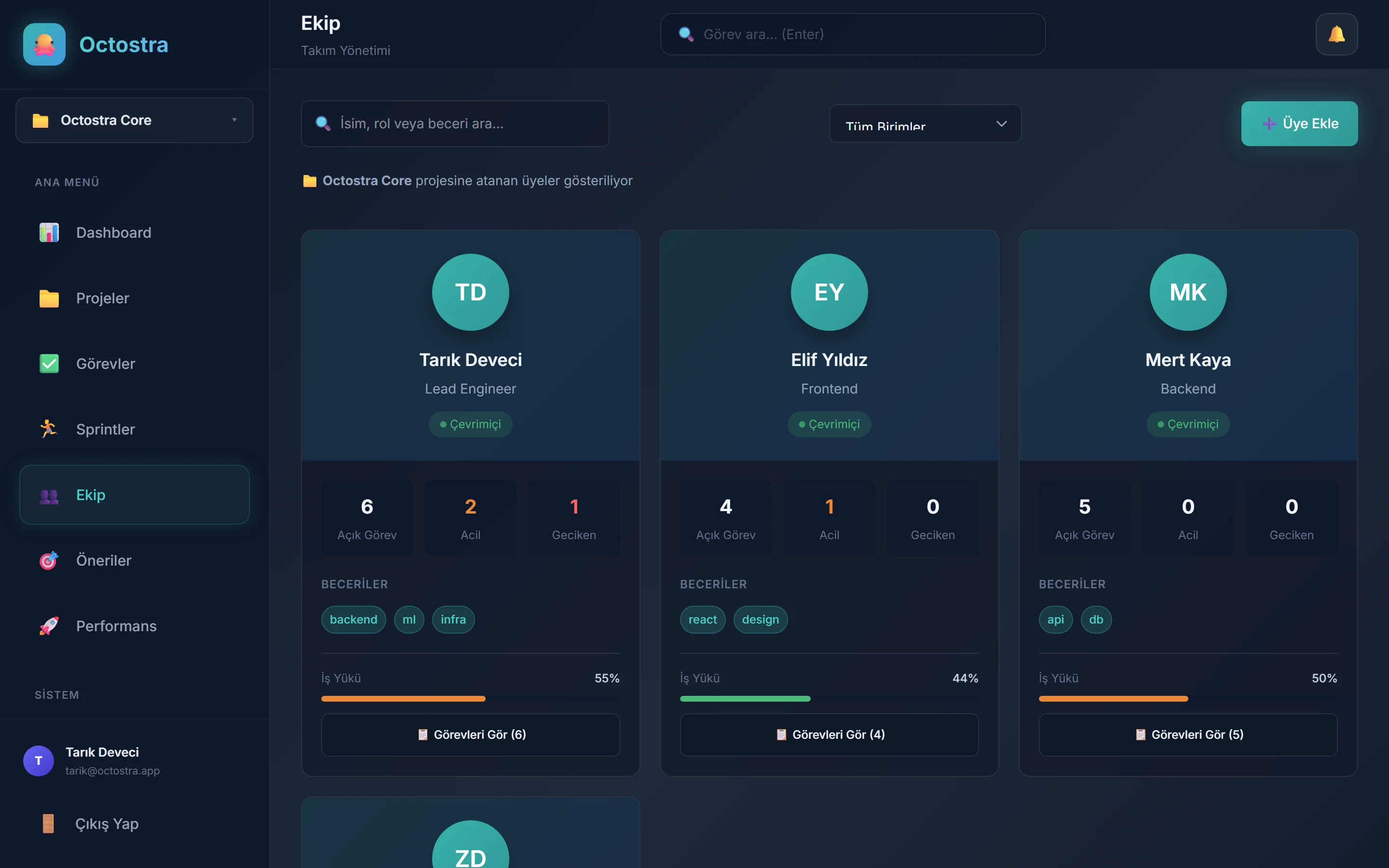The image size is (1389, 868).
Task: Click Çıkış Yap to log out
Action: [x=134, y=823]
